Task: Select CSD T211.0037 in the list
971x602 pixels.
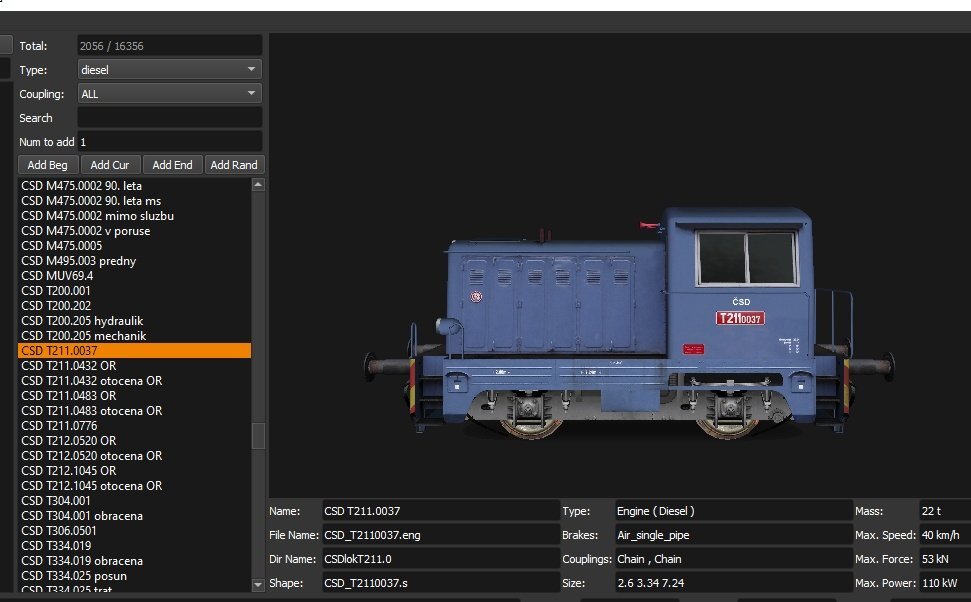Action: click(134, 351)
